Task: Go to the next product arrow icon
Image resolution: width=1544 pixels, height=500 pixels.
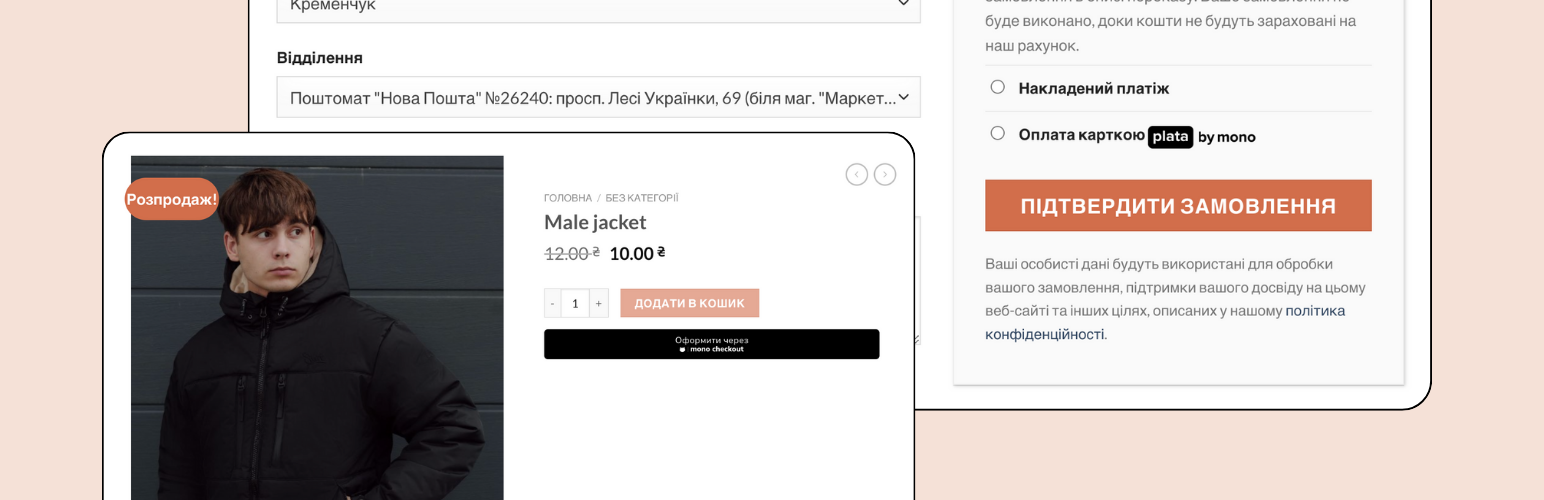Action: pyautogui.click(x=885, y=175)
